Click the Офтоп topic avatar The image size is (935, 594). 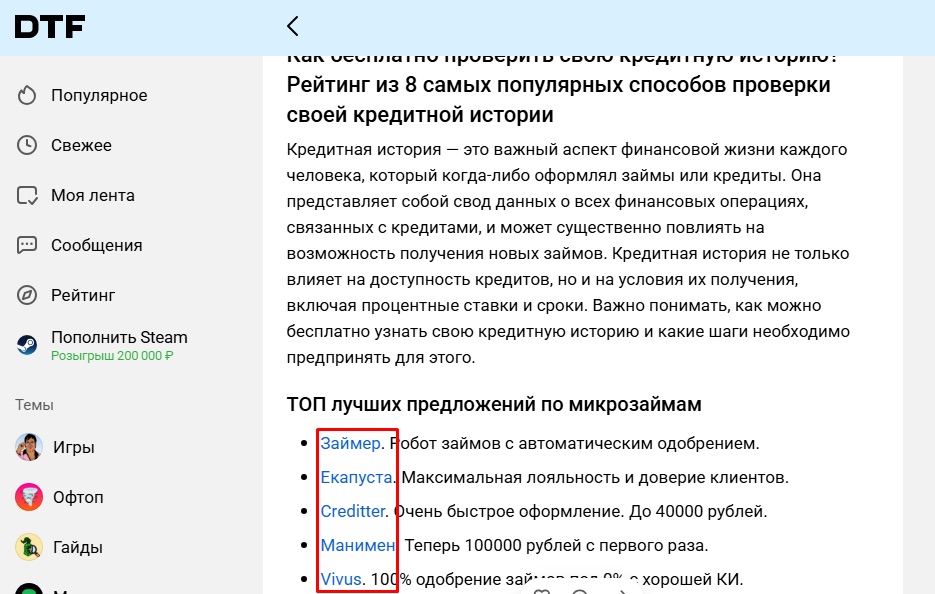[29, 497]
